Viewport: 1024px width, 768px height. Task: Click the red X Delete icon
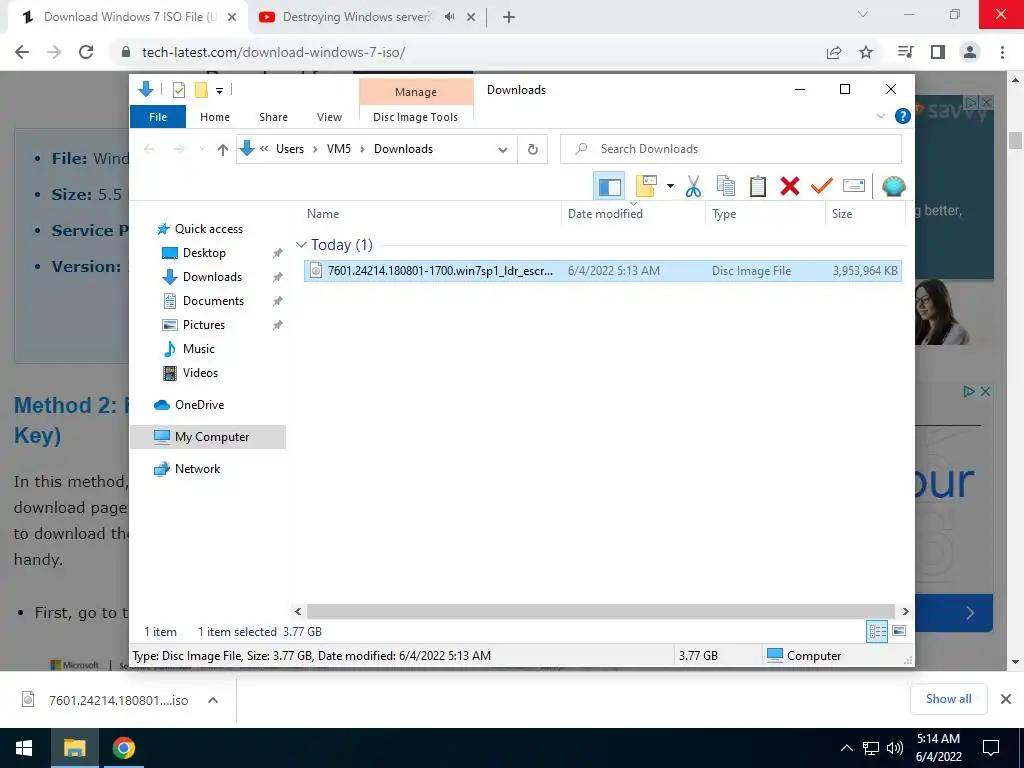click(790, 186)
